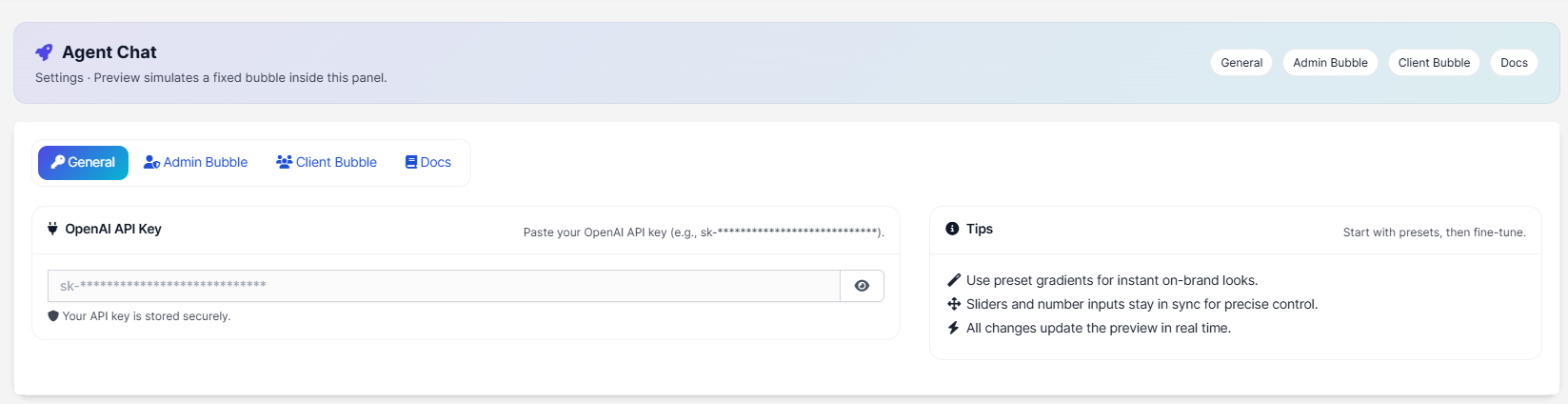Image resolution: width=1568 pixels, height=404 pixels.
Task: Click the four-arrow move icon in Tips
Action: [x=954, y=304]
